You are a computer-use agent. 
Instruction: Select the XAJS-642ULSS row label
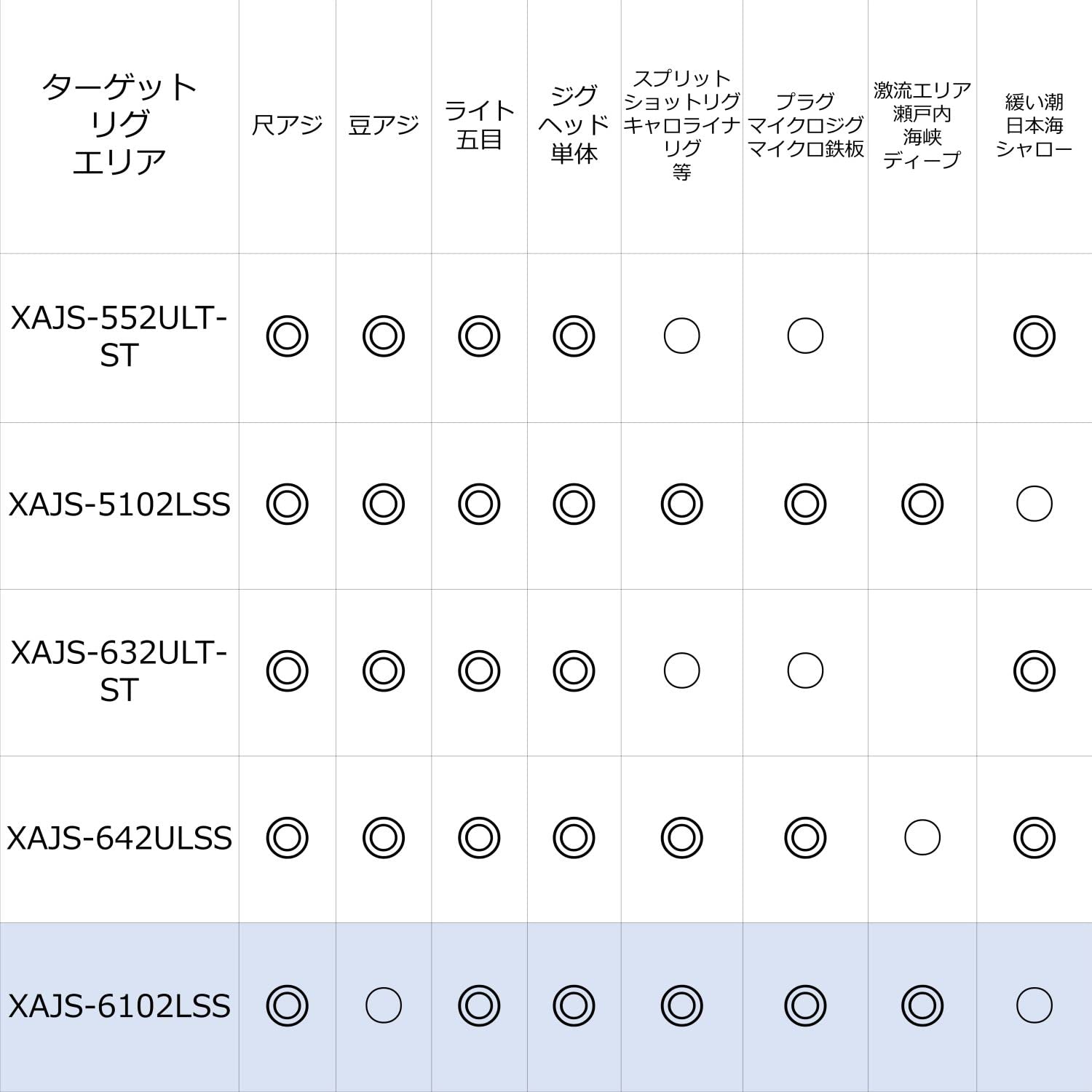(119, 839)
